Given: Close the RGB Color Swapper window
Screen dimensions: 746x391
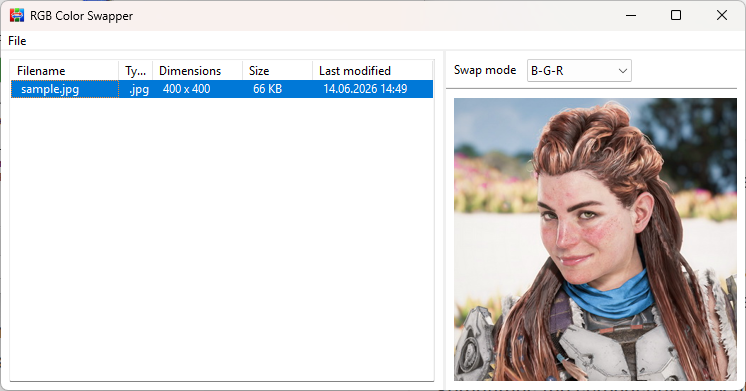Looking at the screenshot, I should (x=721, y=15).
